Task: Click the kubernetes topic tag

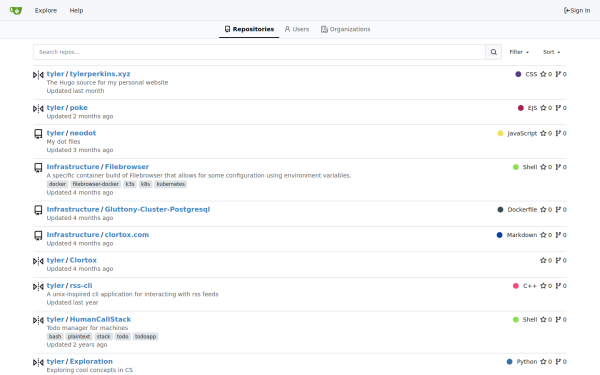Action: (x=171, y=184)
